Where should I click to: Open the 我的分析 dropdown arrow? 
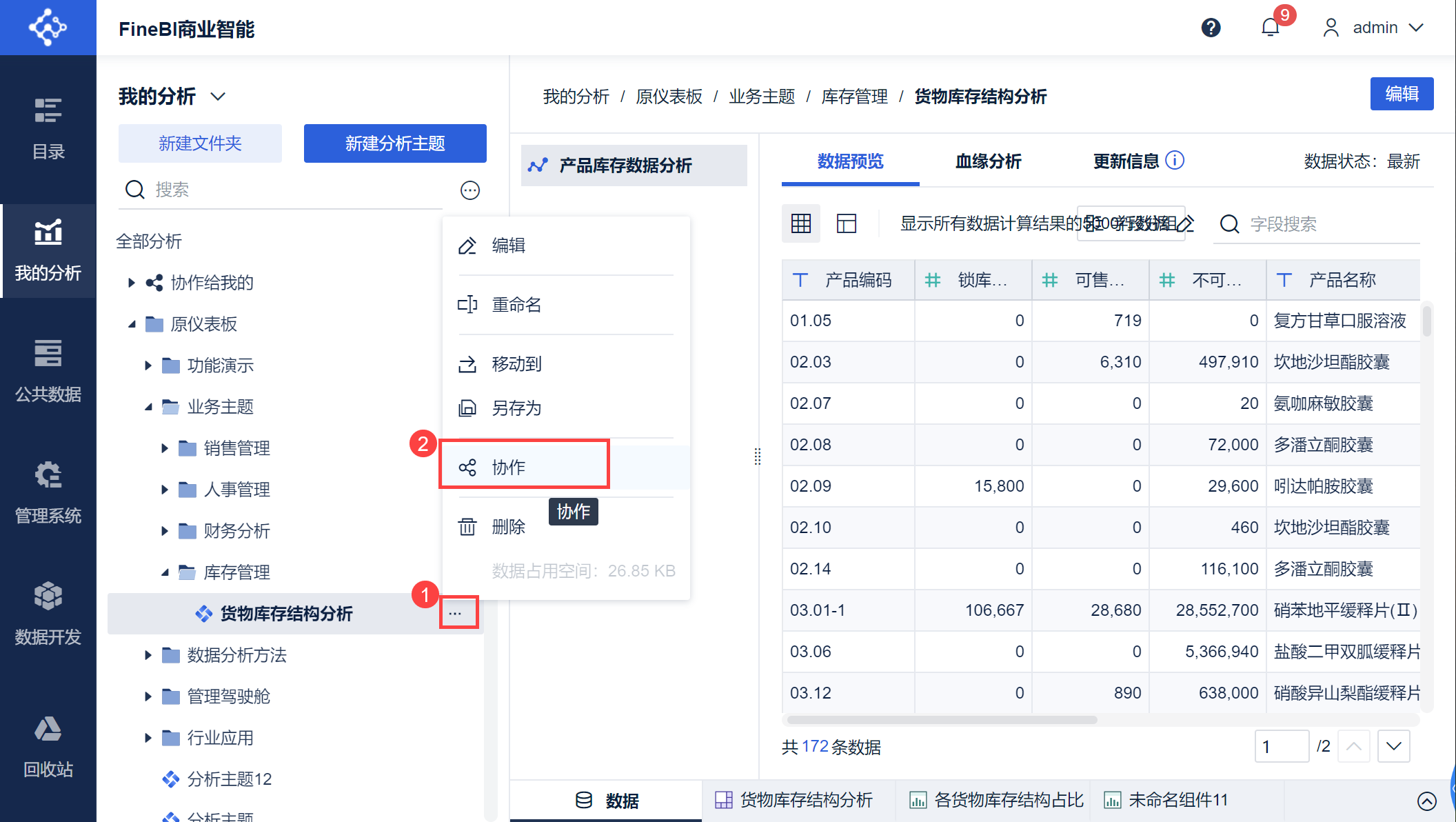[x=218, y=97]
